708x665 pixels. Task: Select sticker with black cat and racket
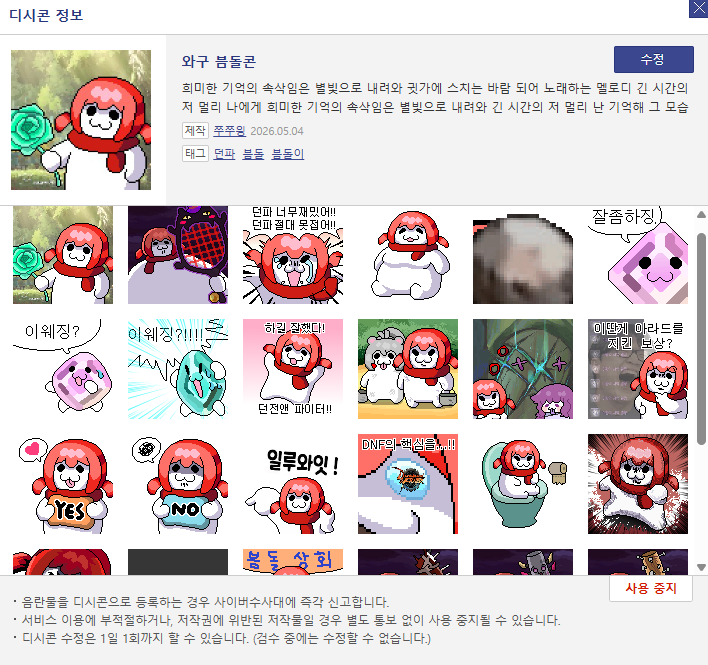(178, 255)
